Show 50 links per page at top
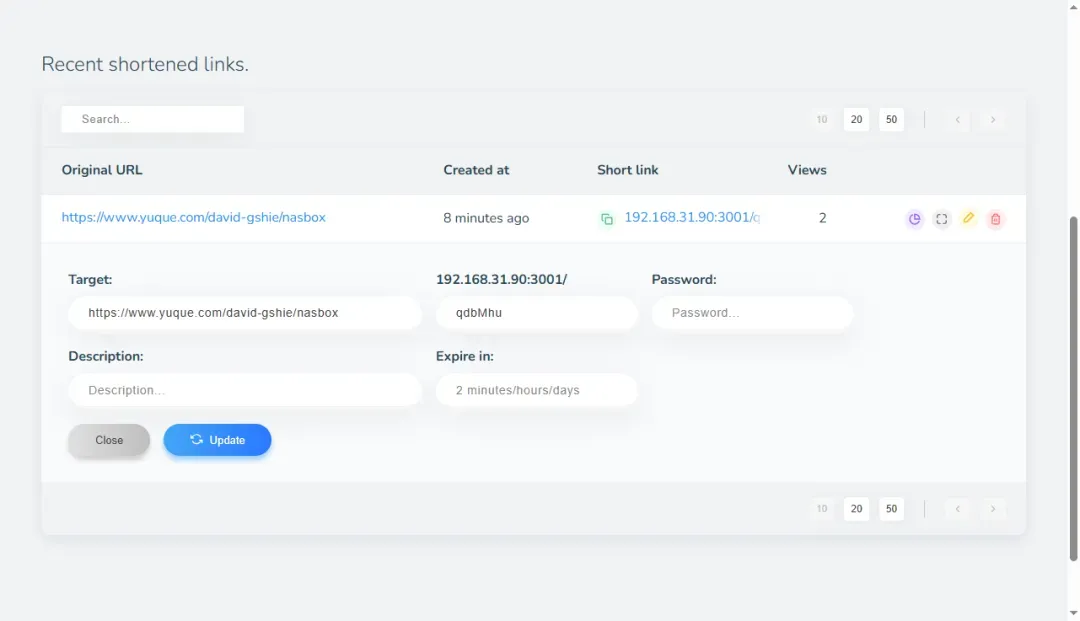This screenshot has height=621, width=1080. [x=891, y=120]
